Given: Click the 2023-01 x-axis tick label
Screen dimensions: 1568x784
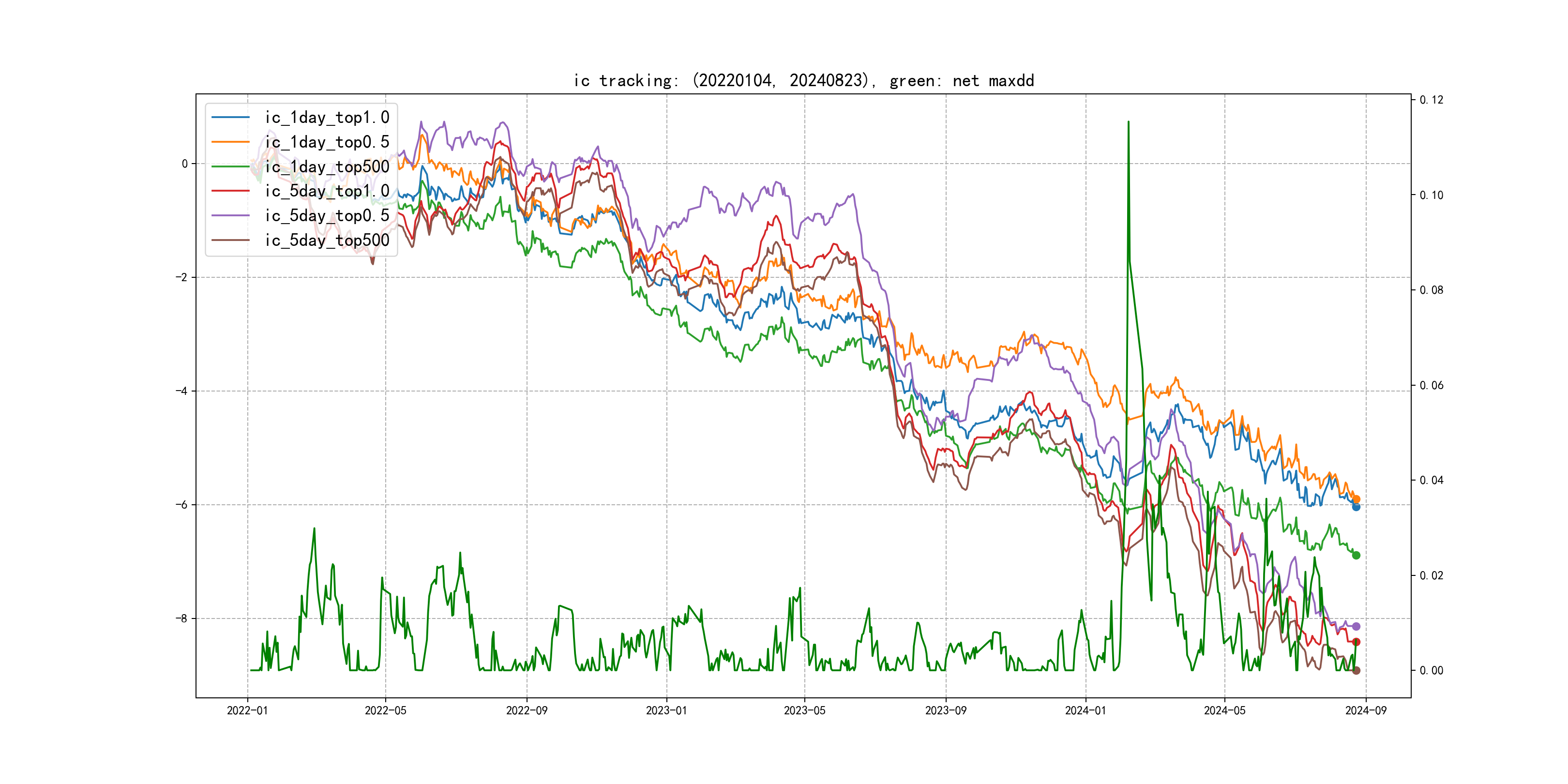Looking at the screenshot, I should tap(666, 710).
